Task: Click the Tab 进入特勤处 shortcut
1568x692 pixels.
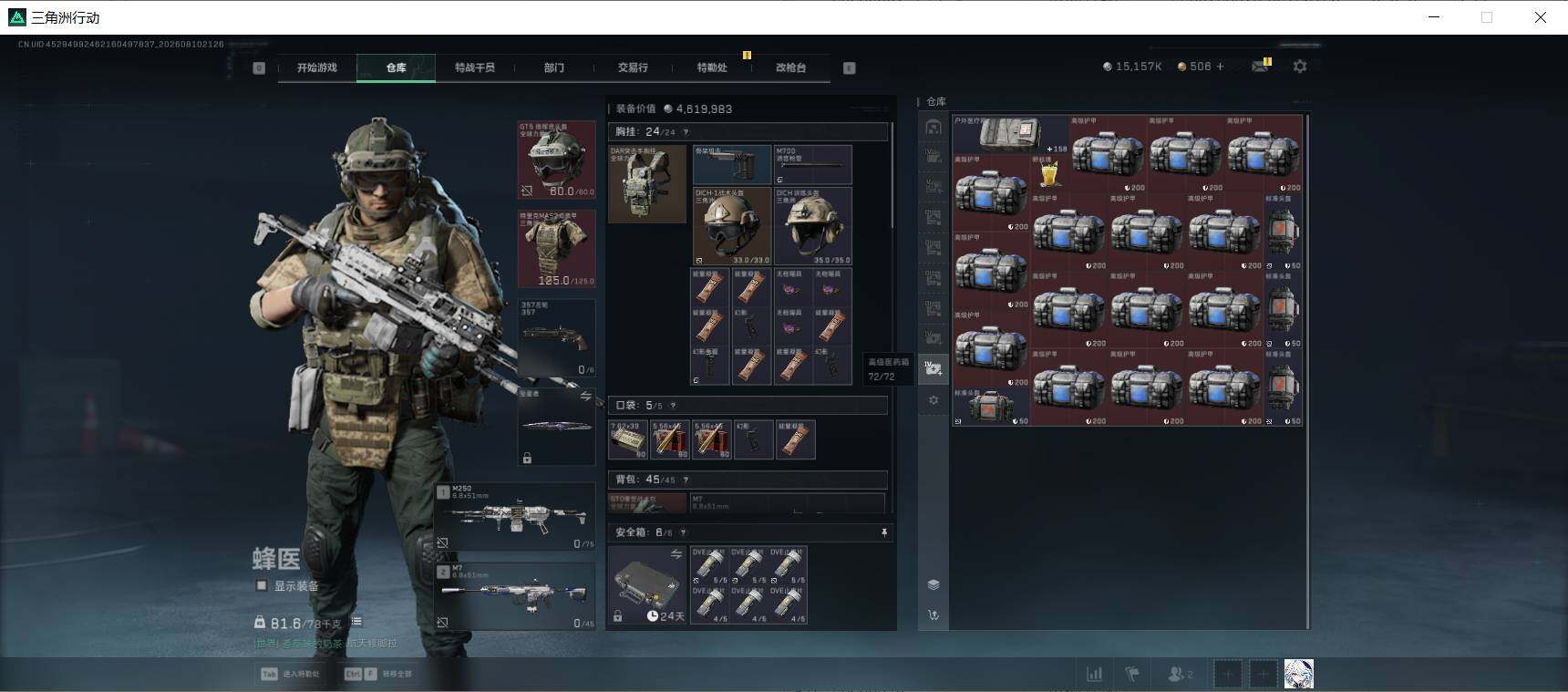Action: click(291, 674)
